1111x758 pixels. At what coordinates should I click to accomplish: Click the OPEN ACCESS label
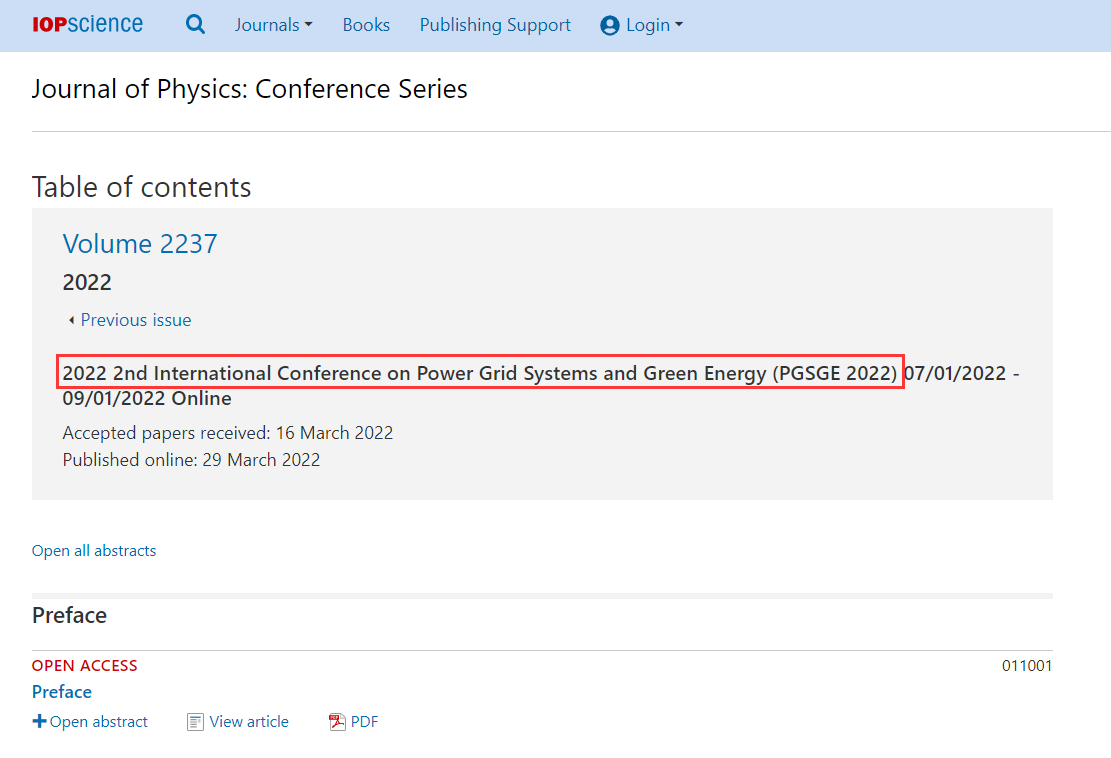click(x=84, y=666)
